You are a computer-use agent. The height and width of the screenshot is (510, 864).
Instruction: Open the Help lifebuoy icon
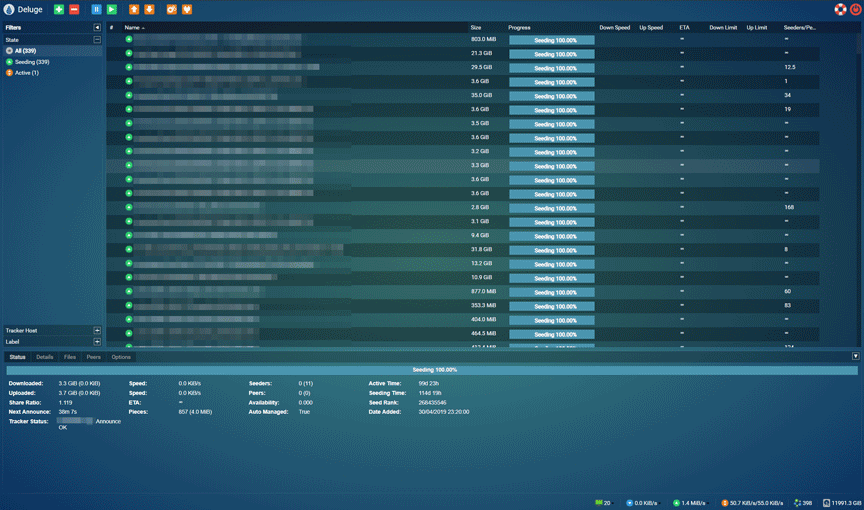[x=840, y=9]
